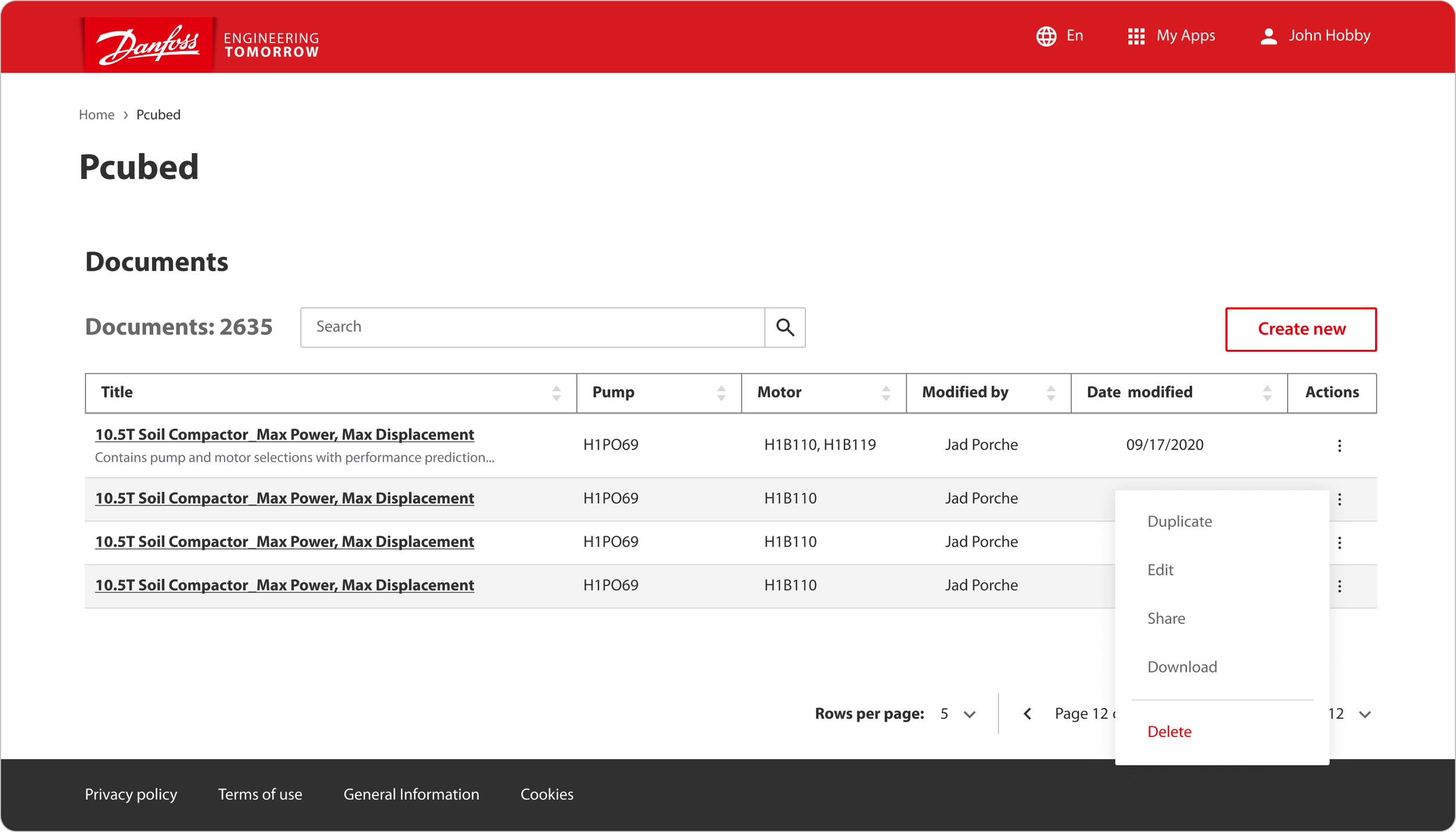Click the John Hobby user profile icon
The image size is (1456, 832).
click(x=1268, y=36)
